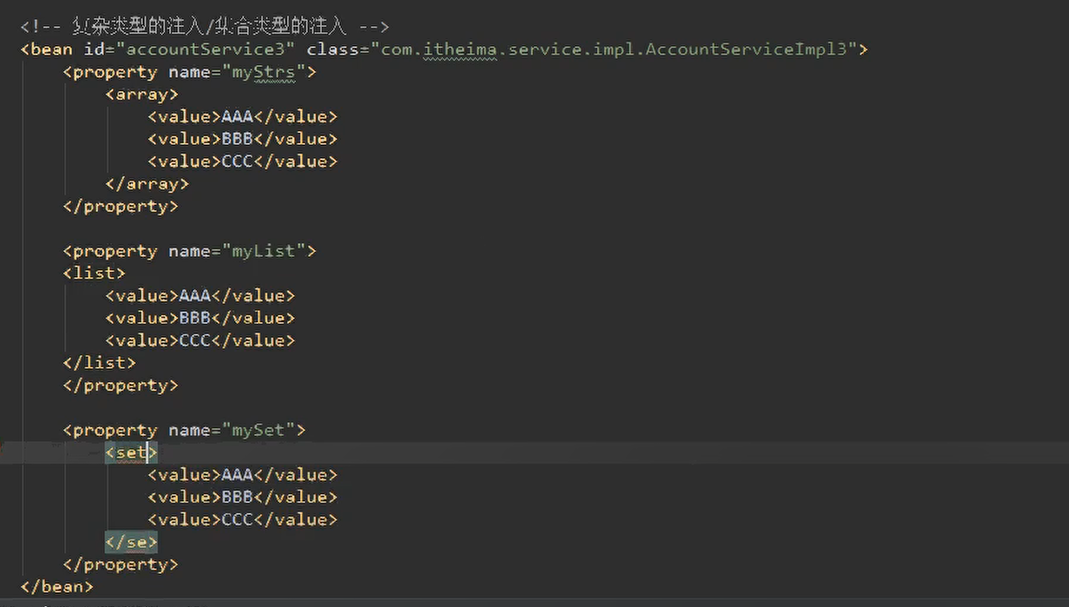Viewport: 1069px width, 607px height.
Task: Click the highlighted opening <set> tag
Action: click(x=131, y=452)
